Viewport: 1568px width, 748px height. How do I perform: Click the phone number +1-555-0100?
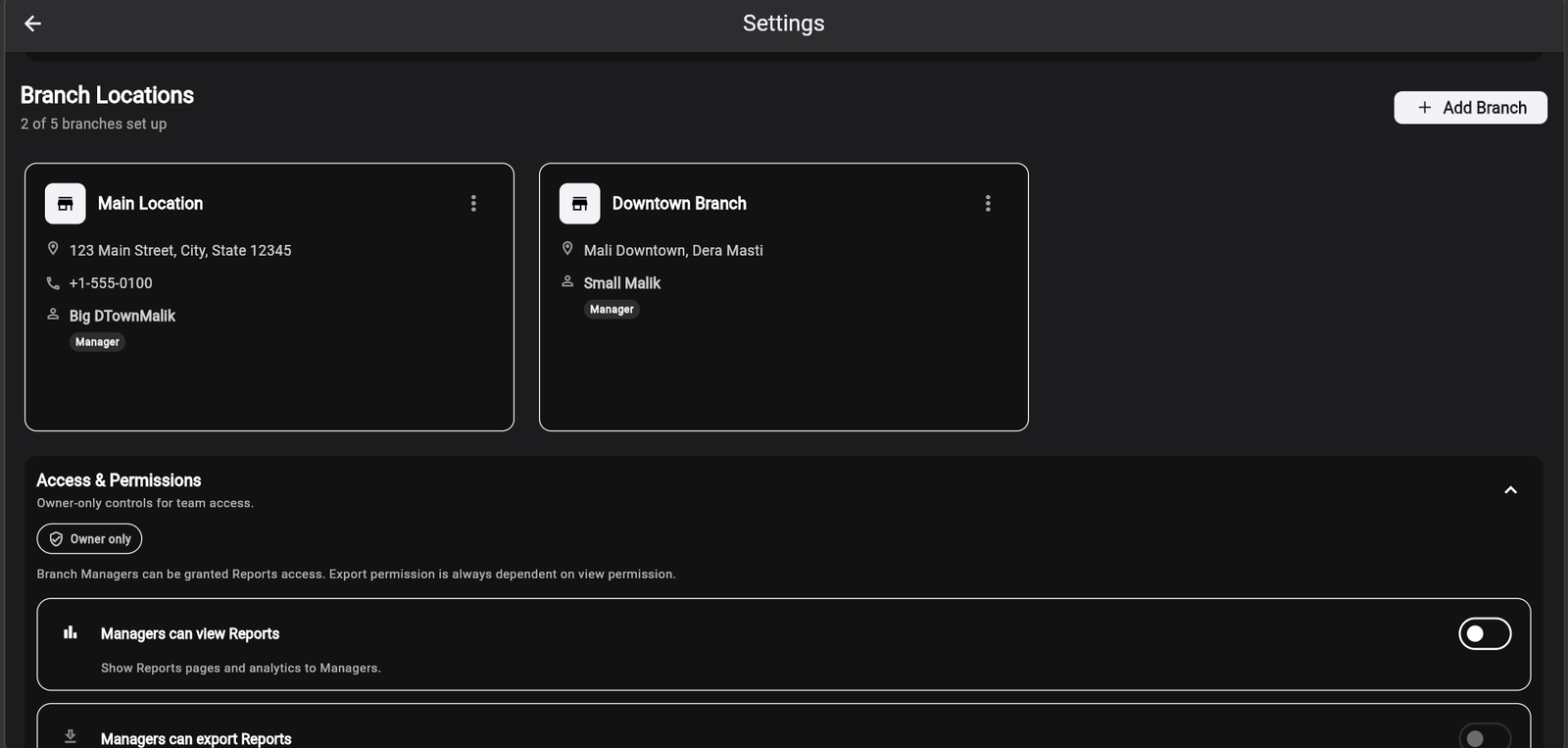[111, 283]
